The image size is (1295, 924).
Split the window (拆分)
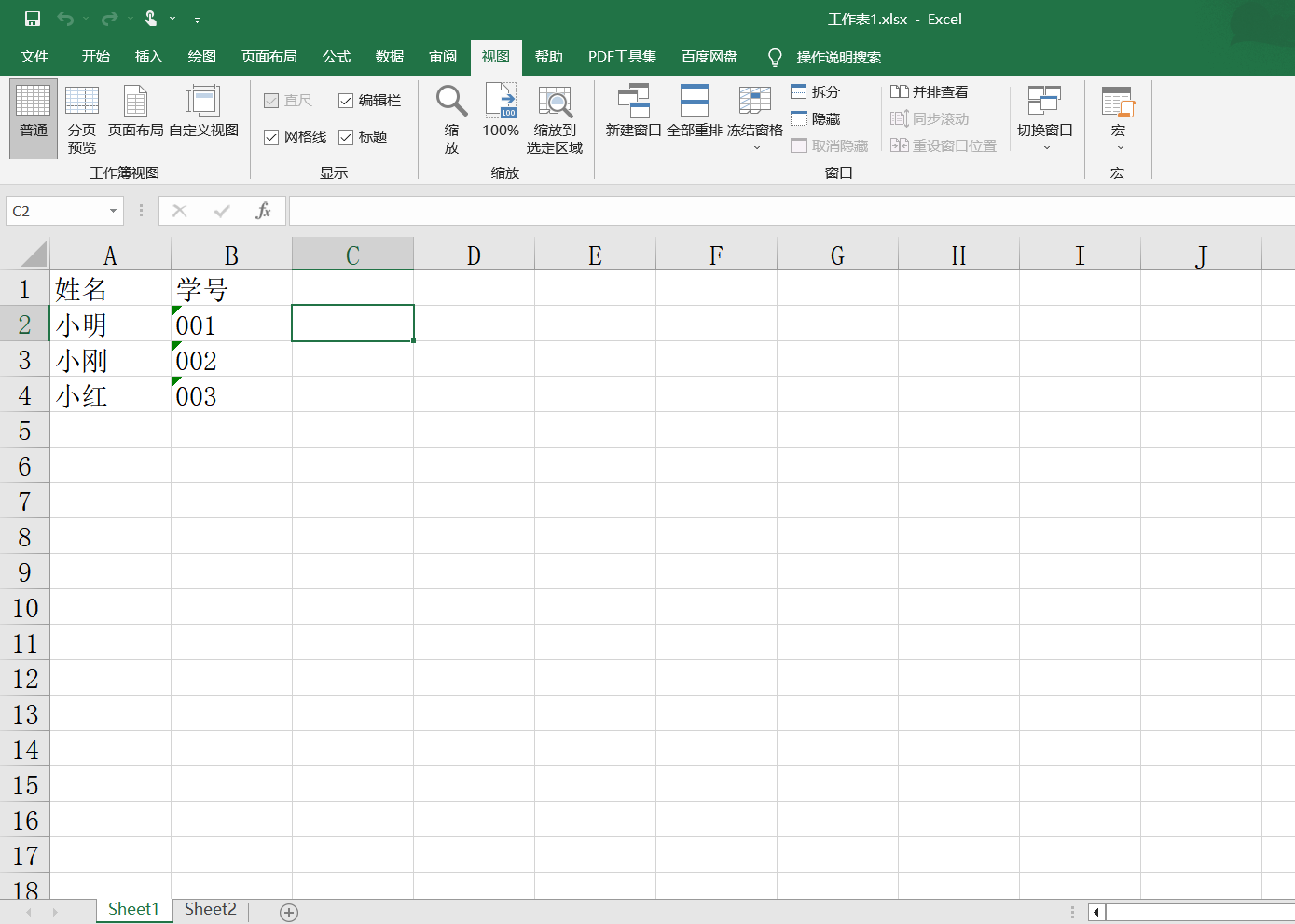[x=816, y=91]
